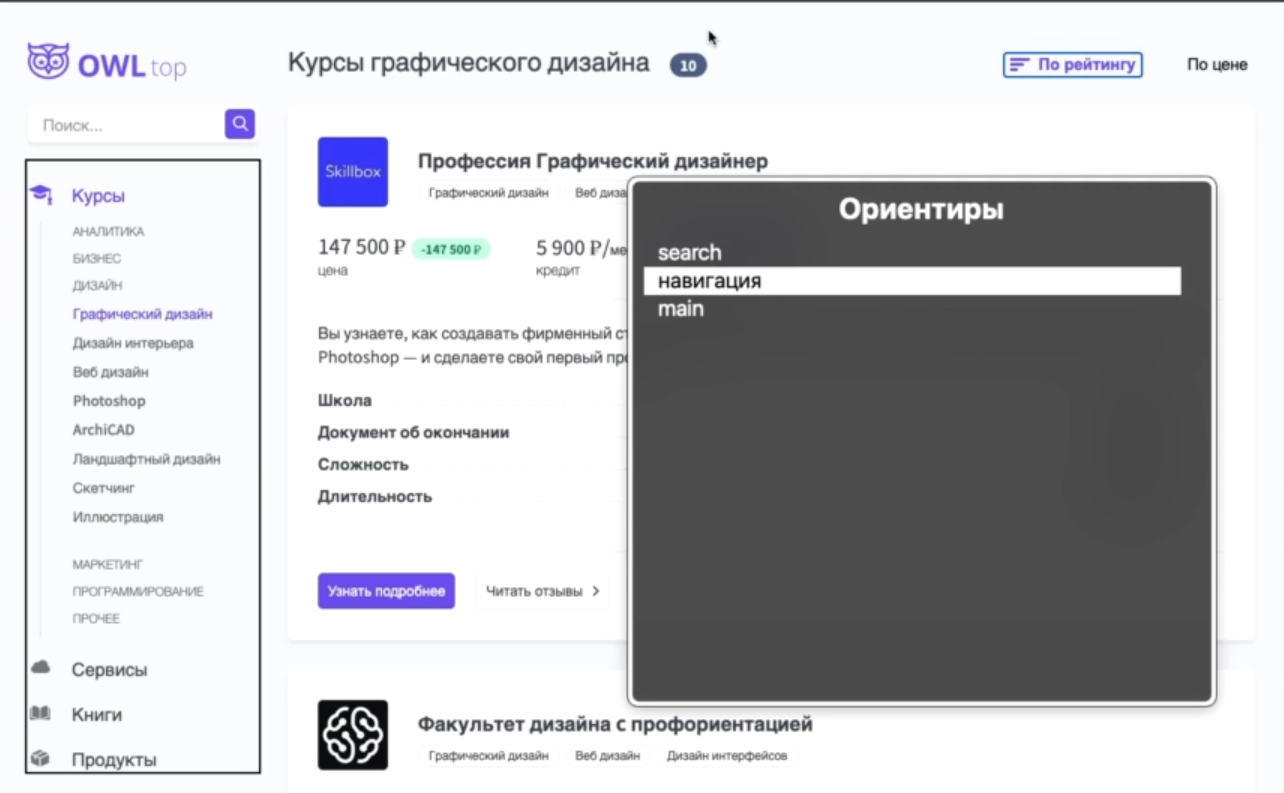The height and width of the screenshot is (793, 1284).
Task: Click Факультет дизайна с профориентацией title
Action: point(615,724)
